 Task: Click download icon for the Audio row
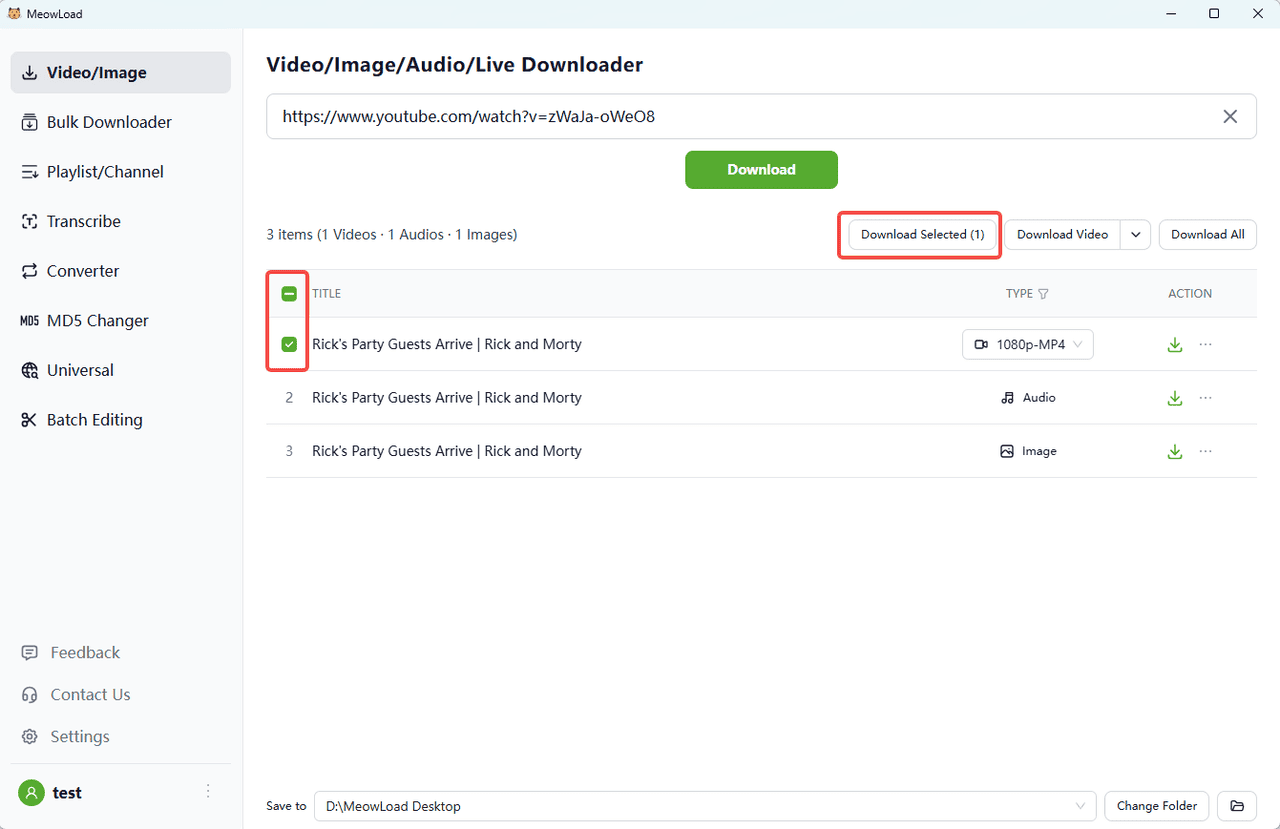point(1175,398)
